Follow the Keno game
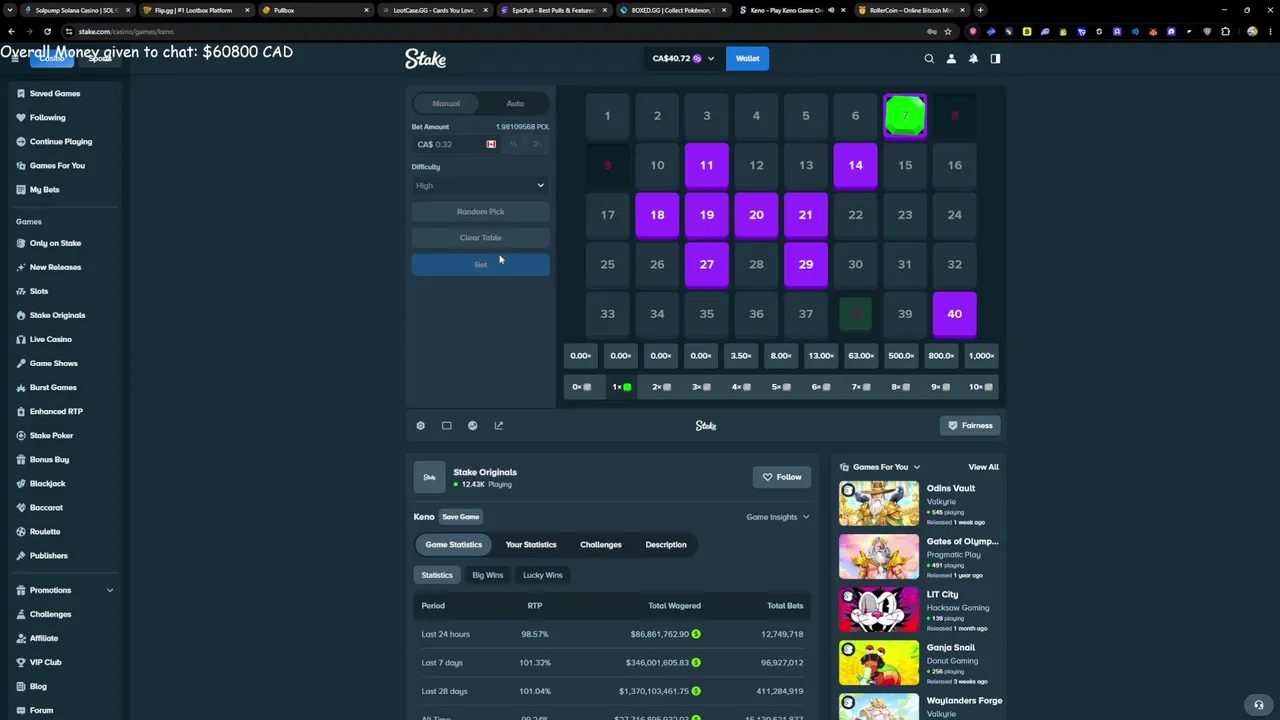1280x720 pixels. point(781,477)
